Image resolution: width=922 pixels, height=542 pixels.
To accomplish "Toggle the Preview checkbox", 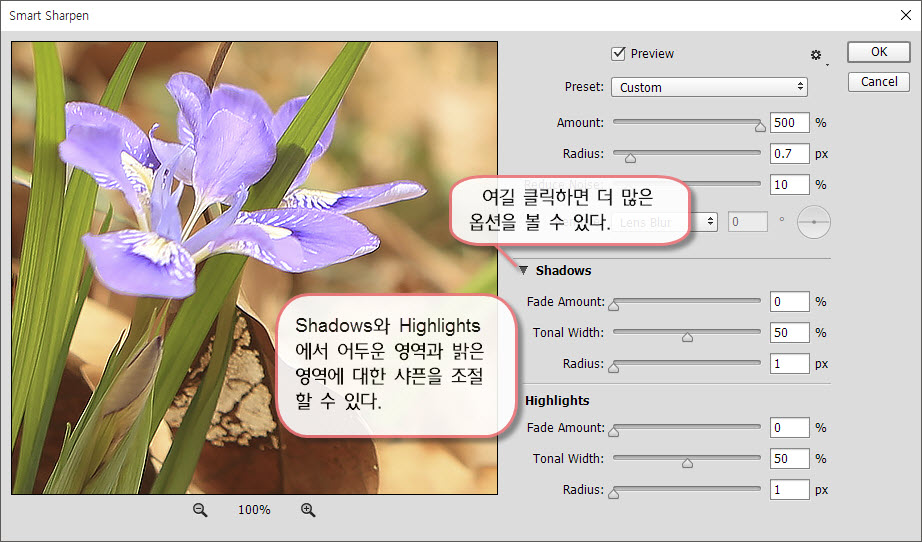I will coord(618,53).
